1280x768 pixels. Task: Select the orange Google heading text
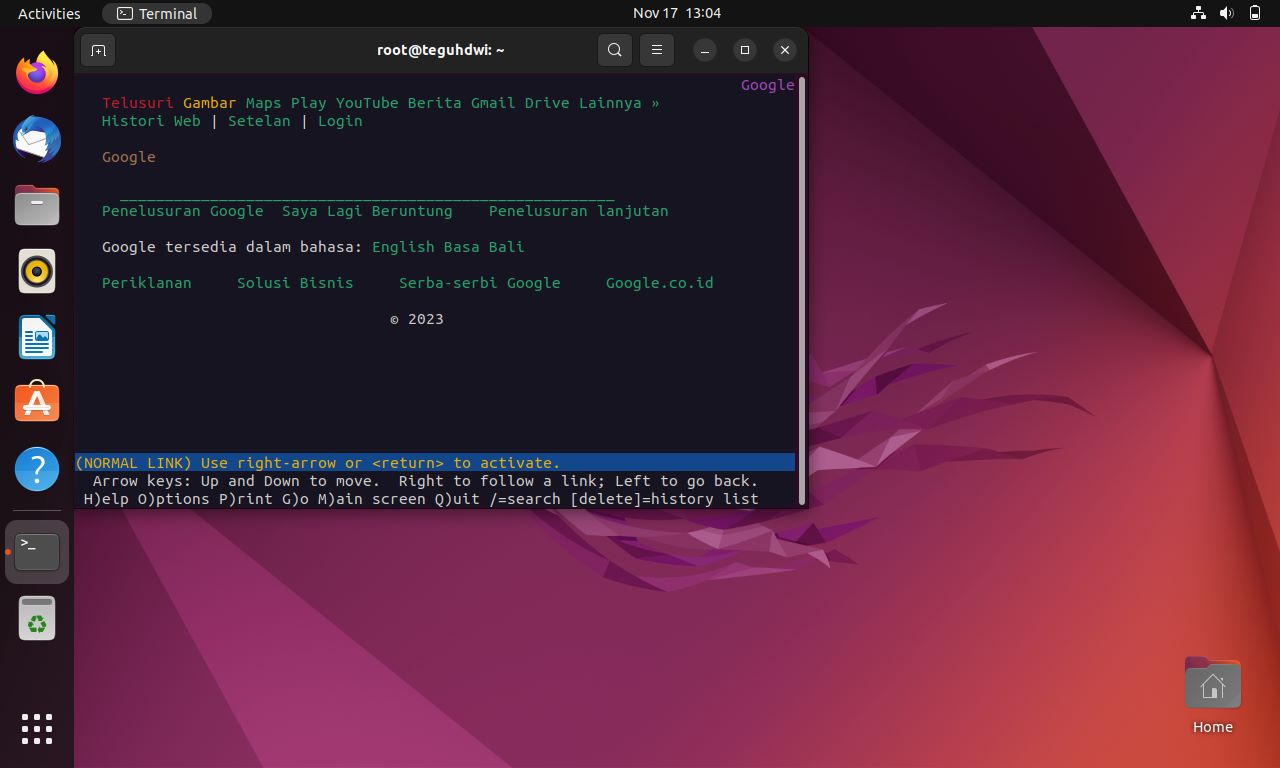(129, 157)
